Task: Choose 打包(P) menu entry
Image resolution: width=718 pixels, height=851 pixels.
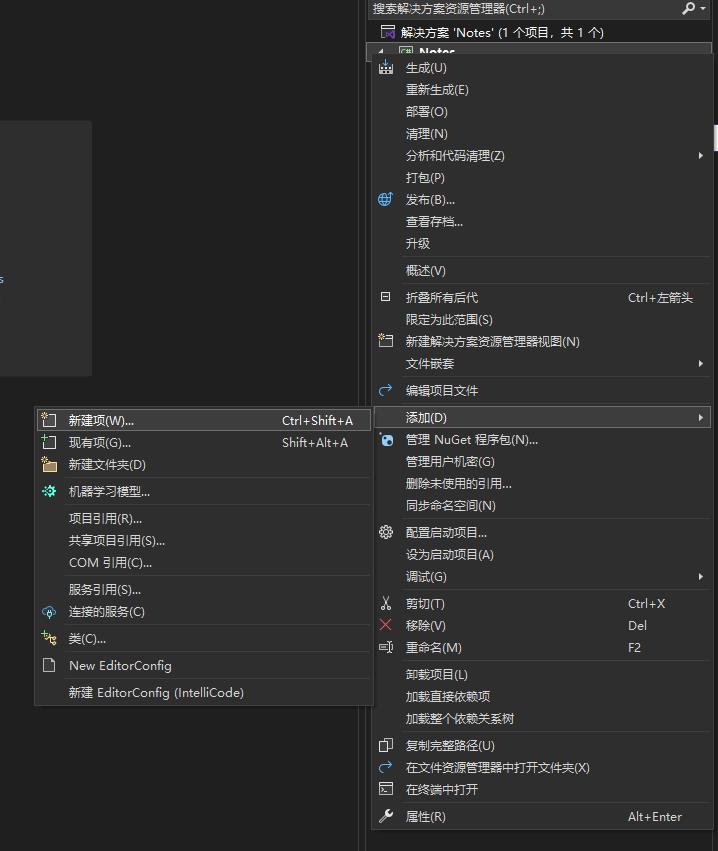Action: [x=542, y=177]
